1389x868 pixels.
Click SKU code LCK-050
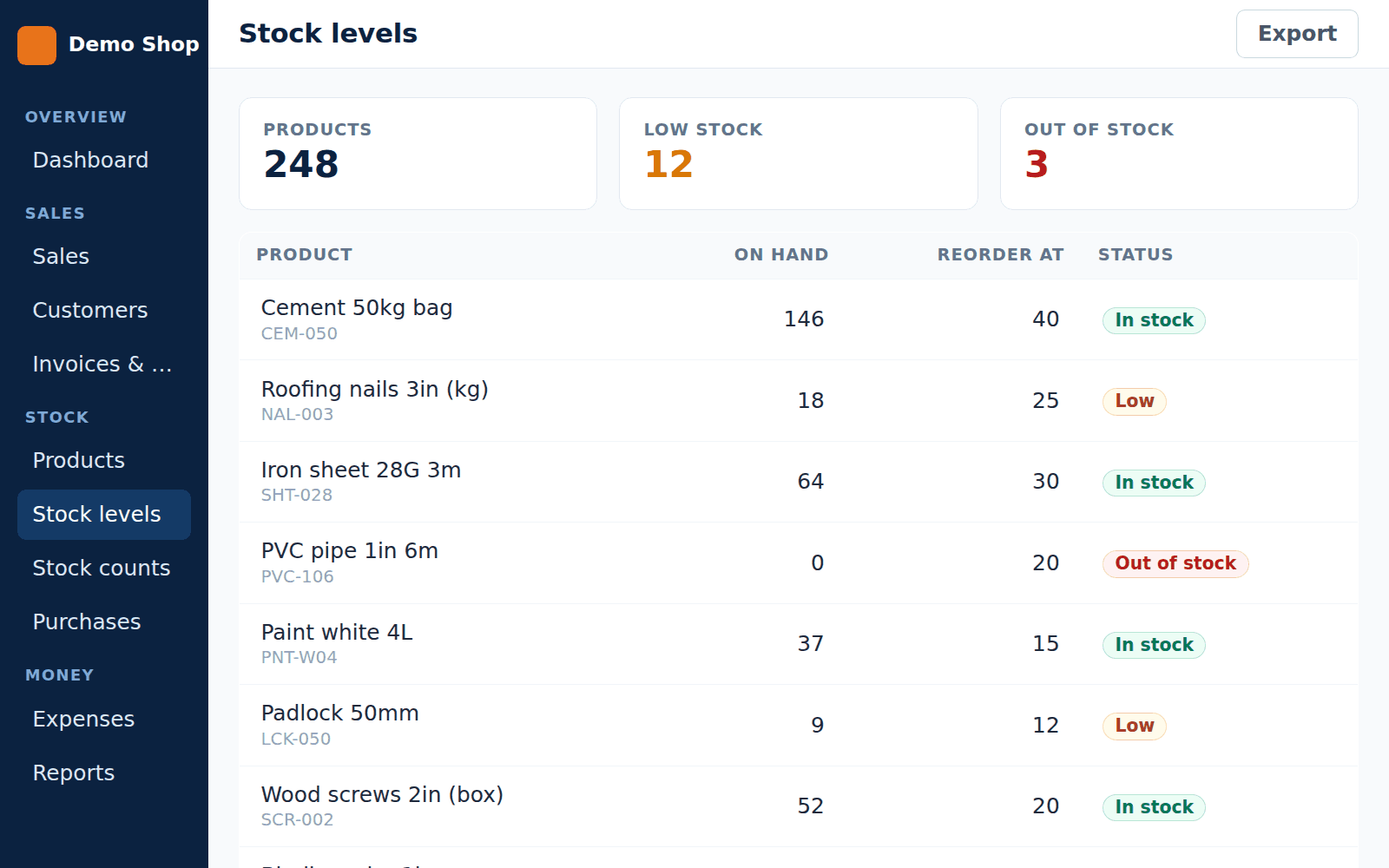[x=296, y=739]
